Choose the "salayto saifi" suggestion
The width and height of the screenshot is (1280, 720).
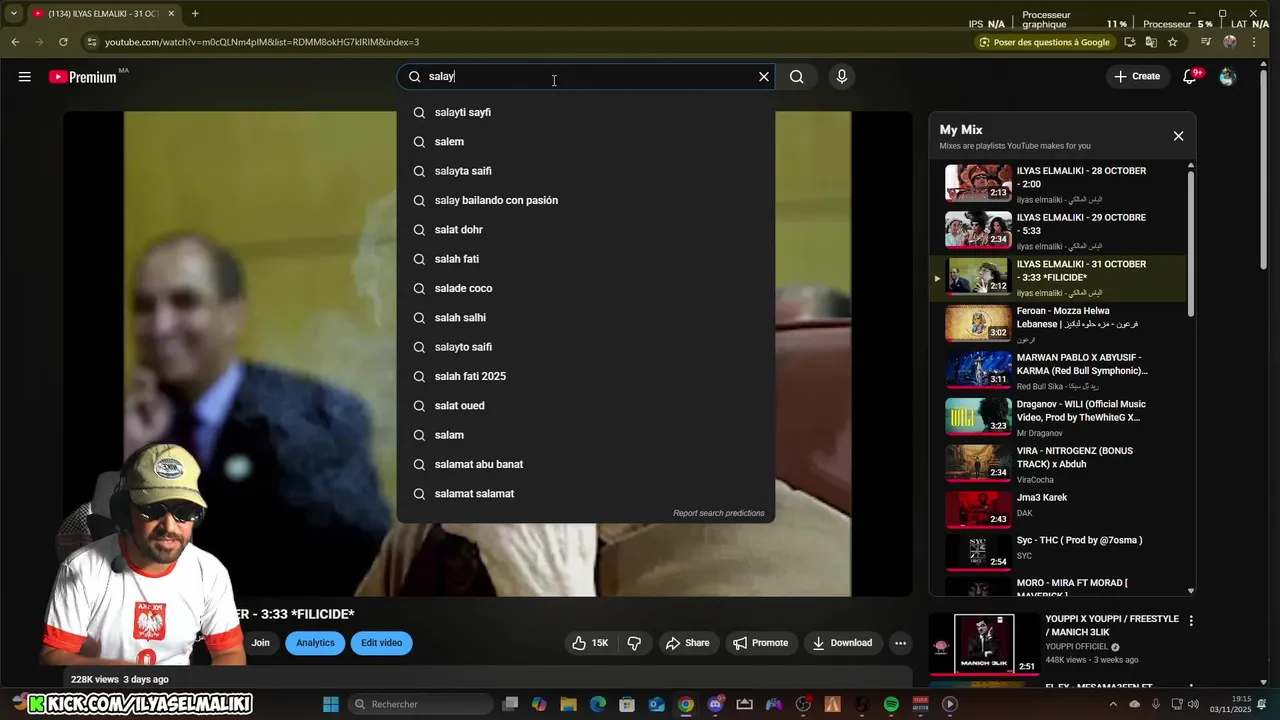pos(586,347)
